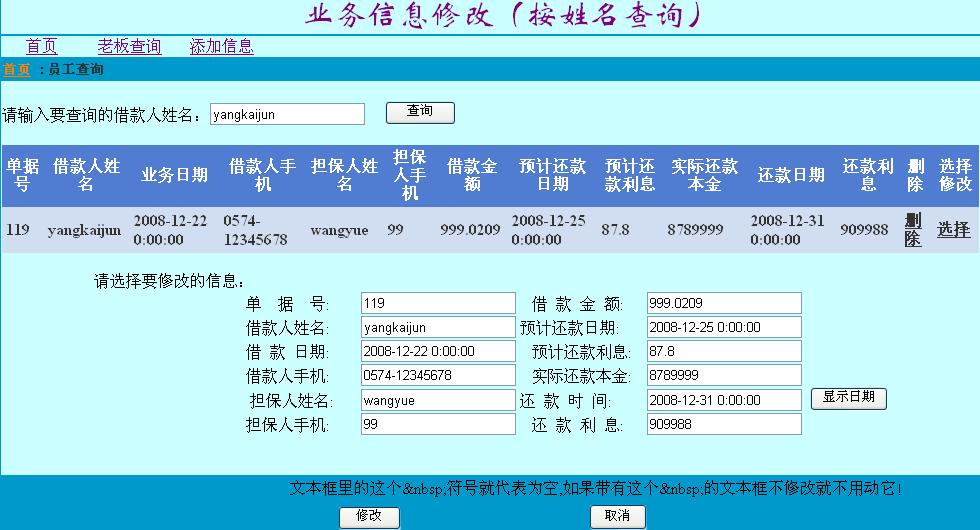The width and height of the screenshot is (980, 530).
Task: Click the 单据号 text field
Action: click(437, 303)
